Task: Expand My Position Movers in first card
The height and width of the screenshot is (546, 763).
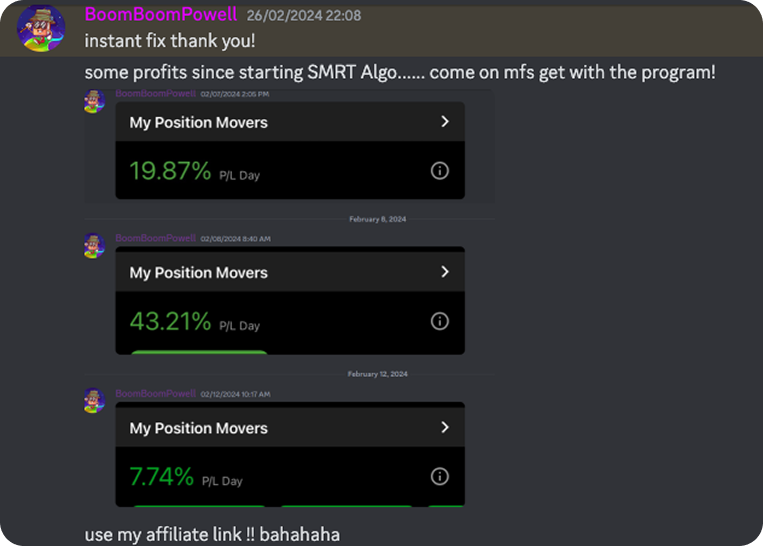Action: tap(445, 122)
